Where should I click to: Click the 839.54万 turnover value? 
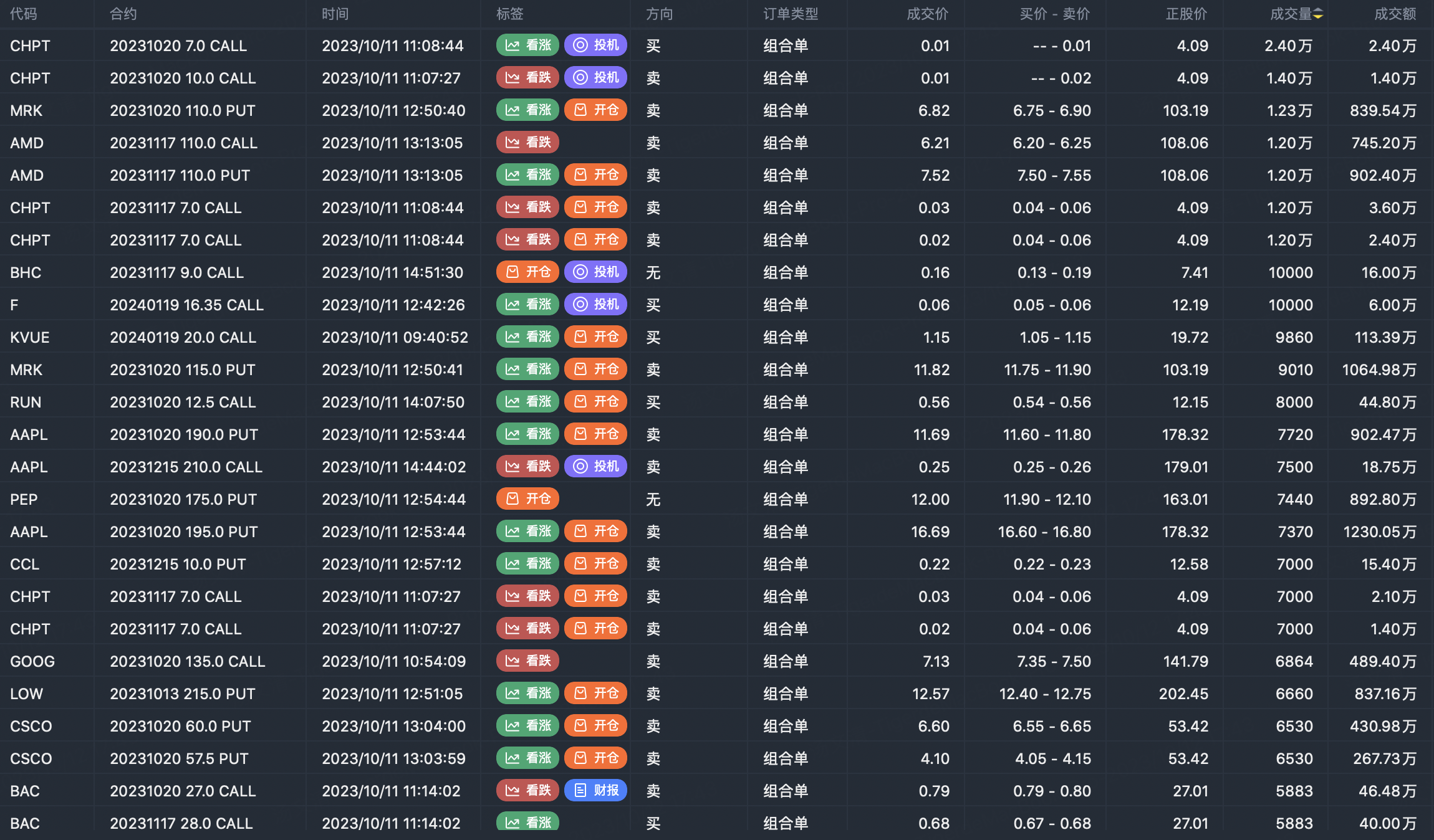[1383, 110]
